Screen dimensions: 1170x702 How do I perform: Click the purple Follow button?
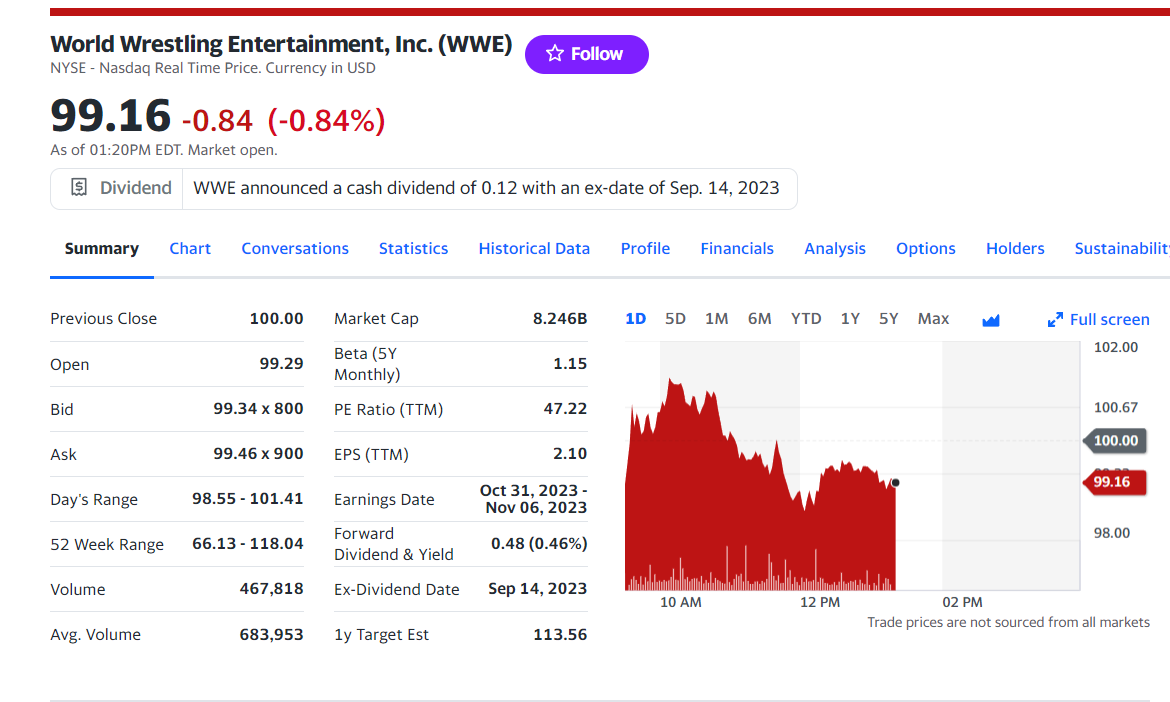586,54
